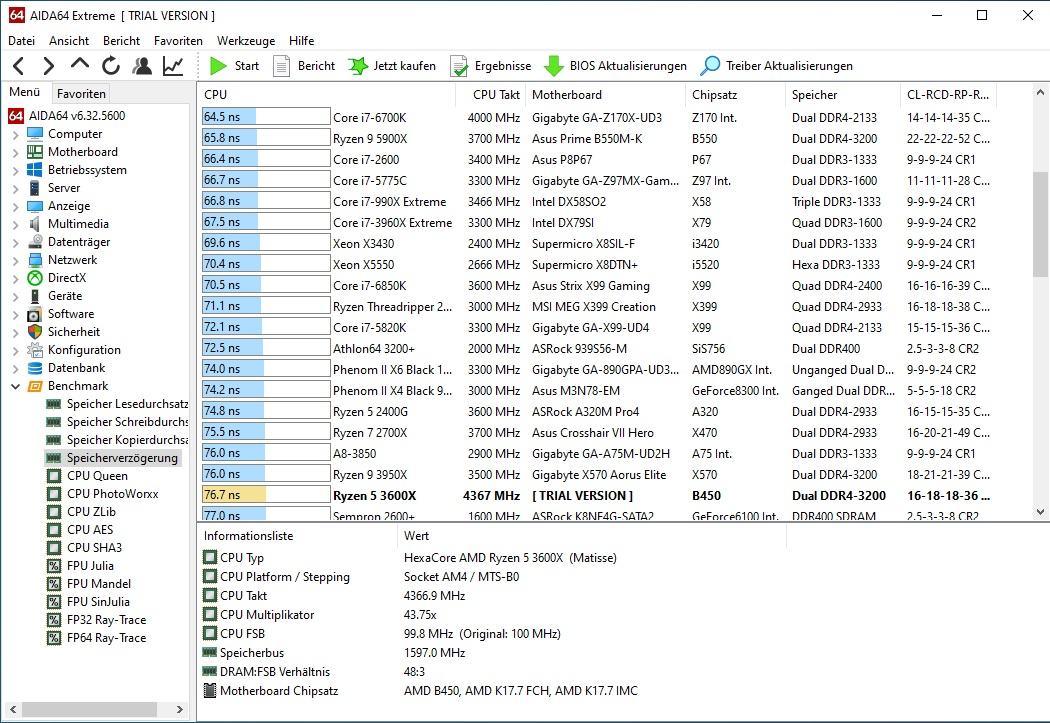
Task: Select the CPU SHA3 benchmark icon
Action: (x=54, y=548)
